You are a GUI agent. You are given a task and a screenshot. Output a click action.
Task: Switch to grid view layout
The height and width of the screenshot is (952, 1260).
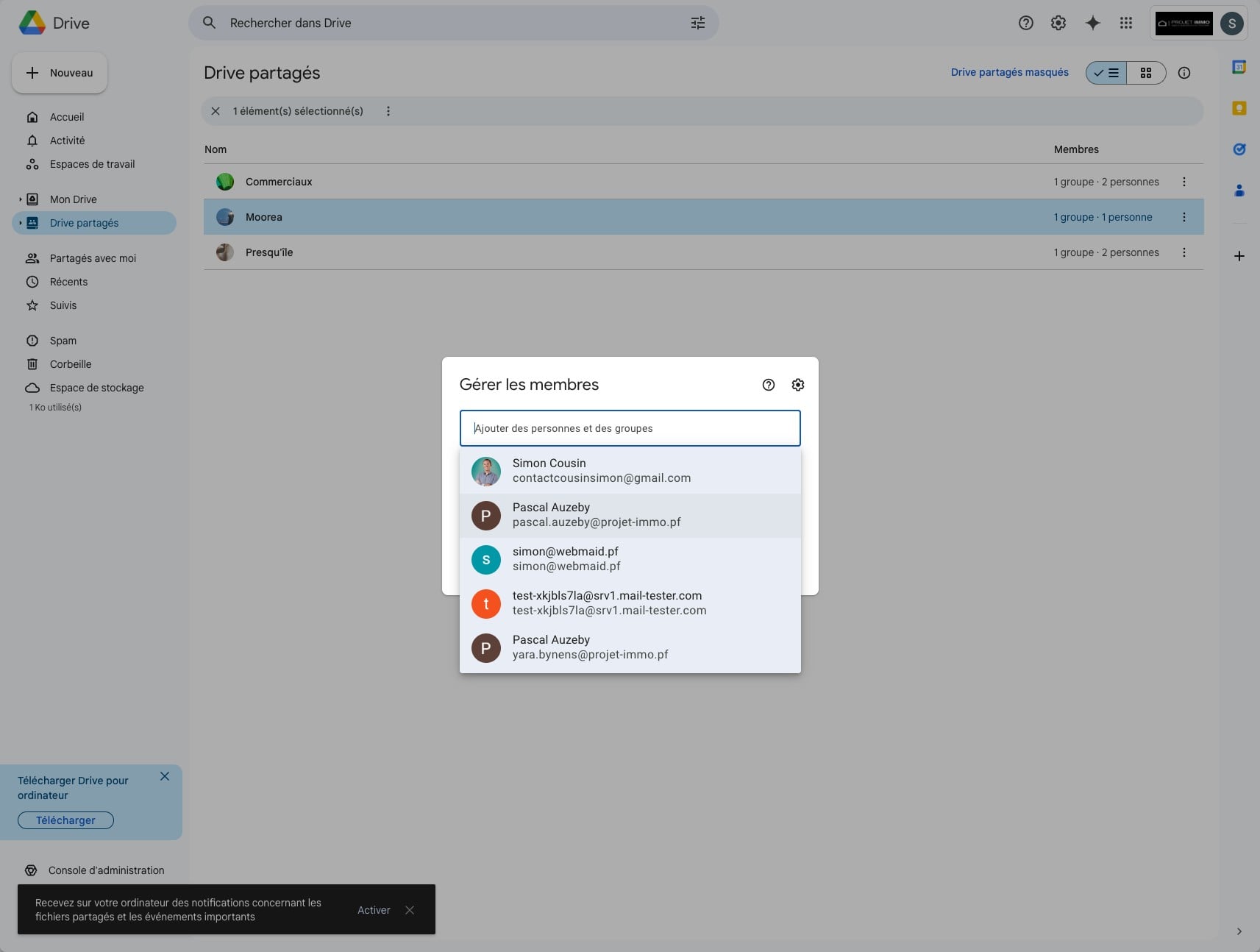[x=1145, y=73]
